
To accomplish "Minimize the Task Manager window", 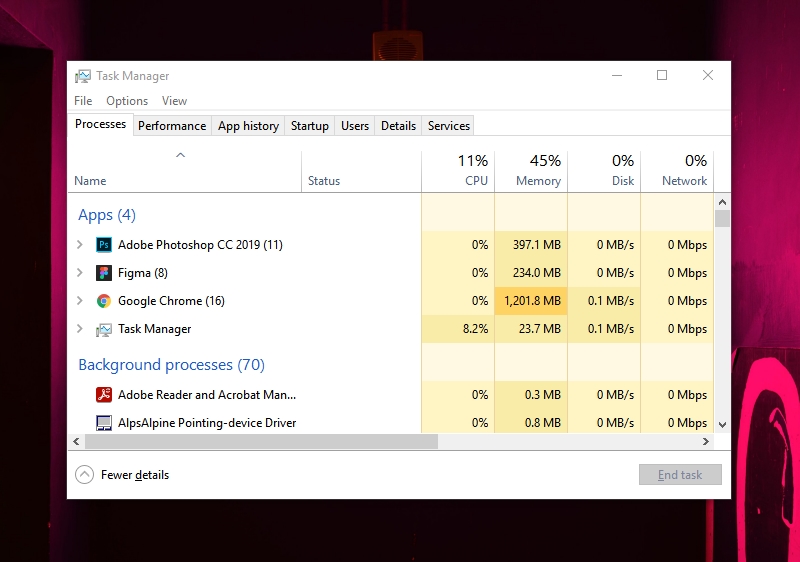I will pyautogui.click(x=617, y=75).
